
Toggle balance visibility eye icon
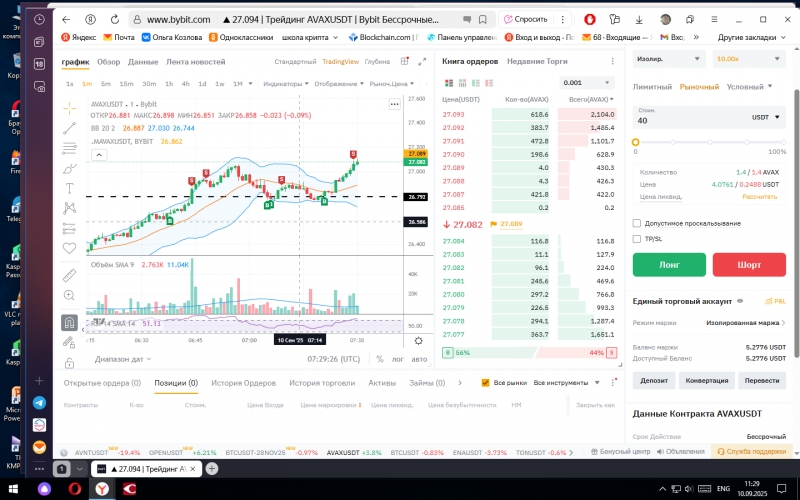(x=740, y=301)
